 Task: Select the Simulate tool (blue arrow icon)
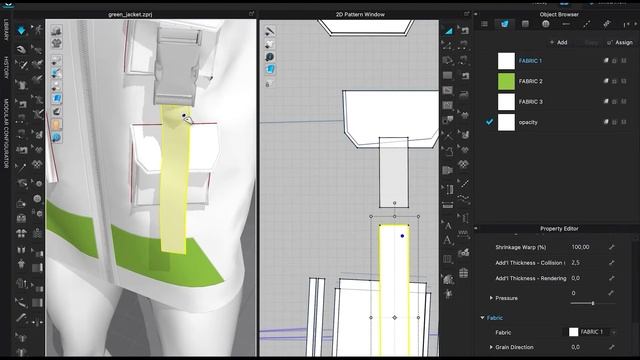point(21,31)
